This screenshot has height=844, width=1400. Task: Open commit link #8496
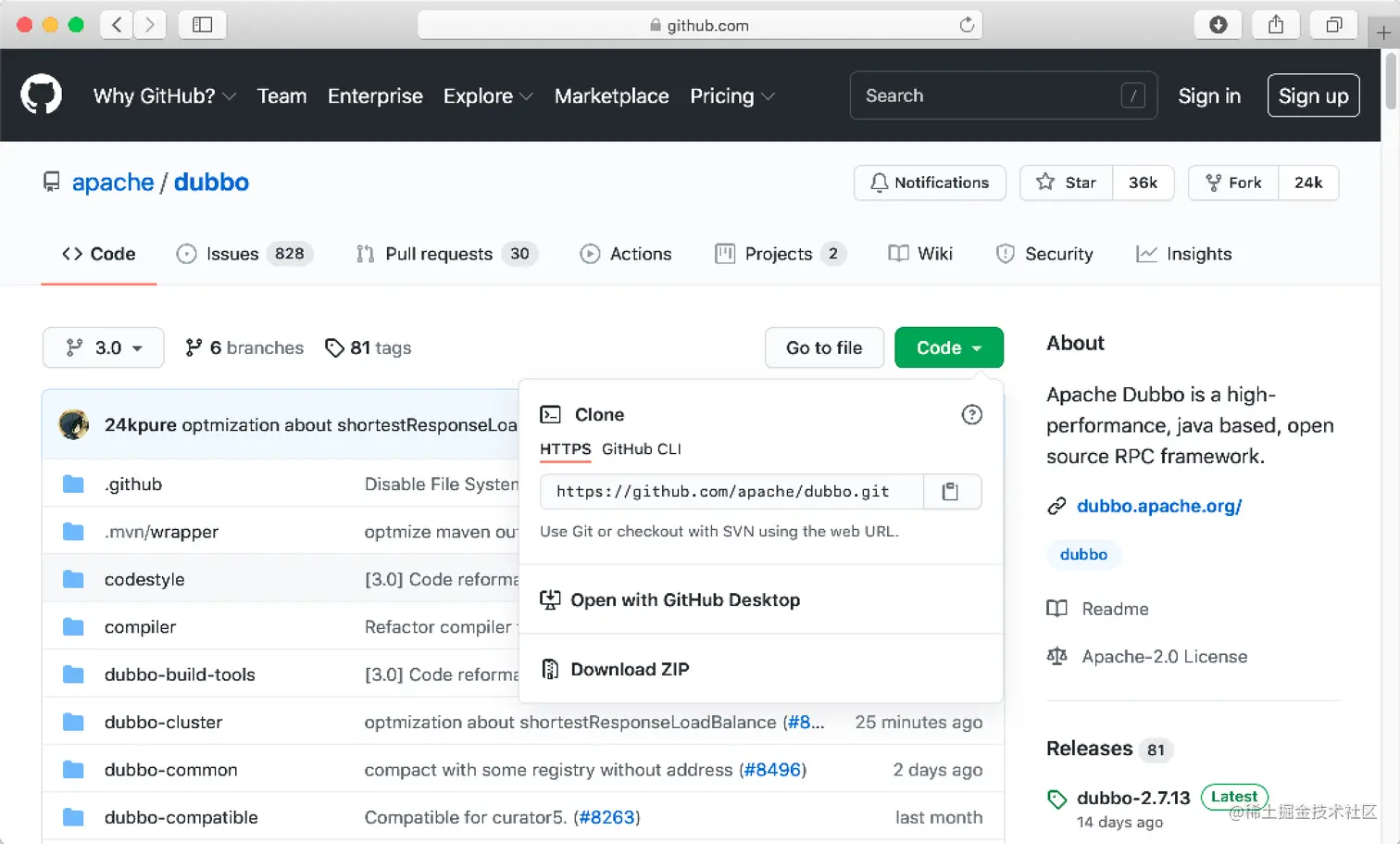point(773,770)
